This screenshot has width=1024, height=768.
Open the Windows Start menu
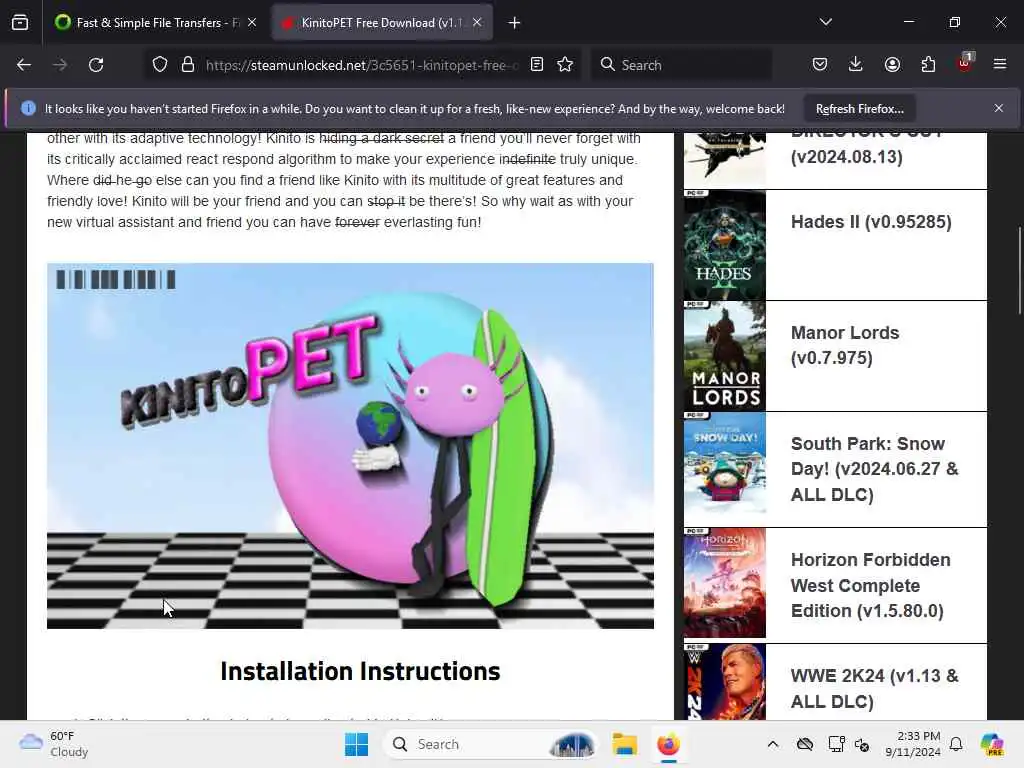[x=357, y=744]
